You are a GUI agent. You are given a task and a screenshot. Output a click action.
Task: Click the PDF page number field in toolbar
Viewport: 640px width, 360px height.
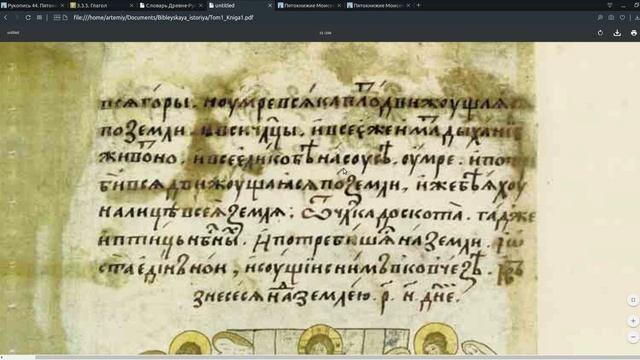(x=325, y=33)
